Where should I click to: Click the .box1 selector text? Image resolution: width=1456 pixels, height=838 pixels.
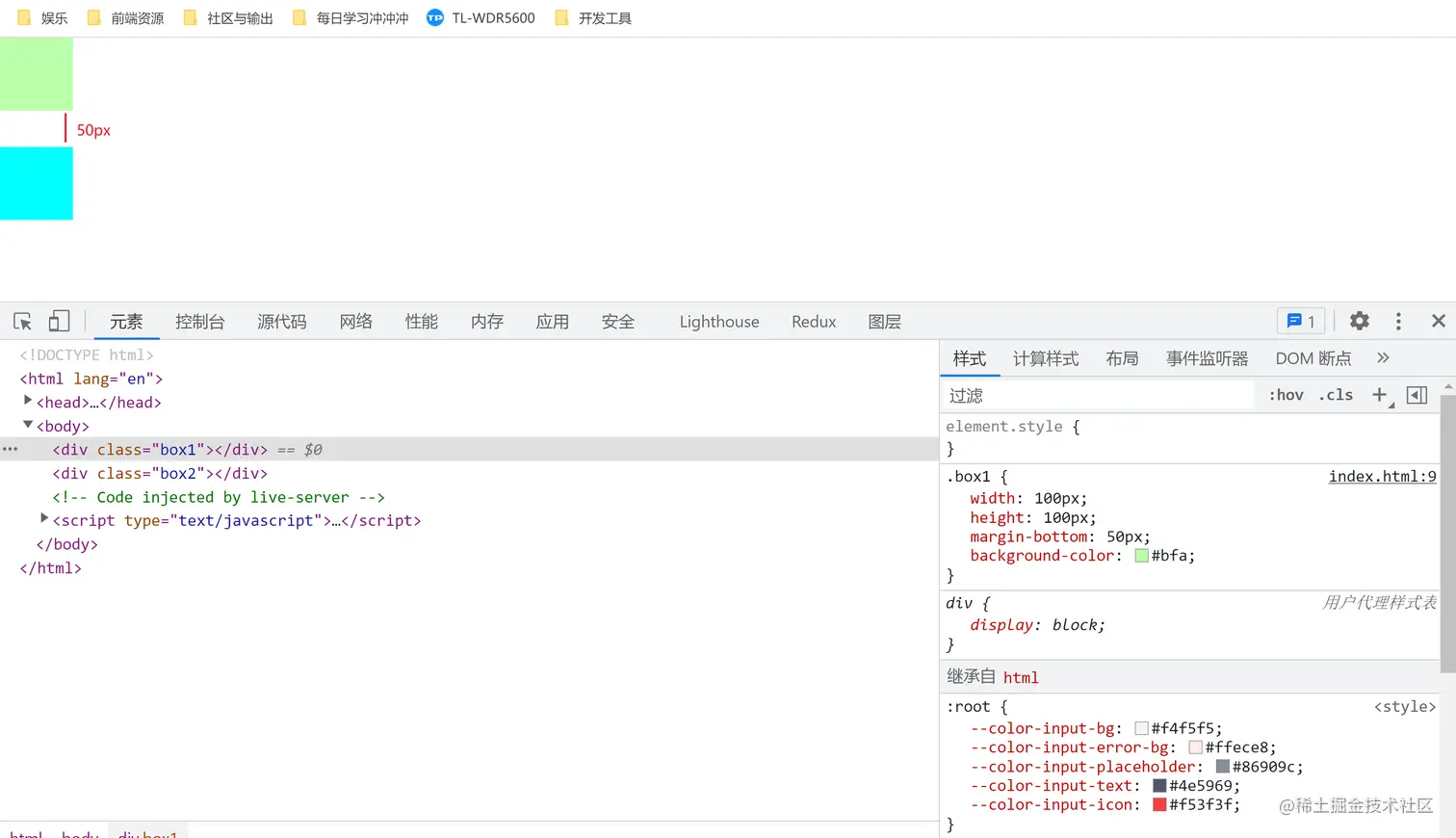click(x=968, y=477)
